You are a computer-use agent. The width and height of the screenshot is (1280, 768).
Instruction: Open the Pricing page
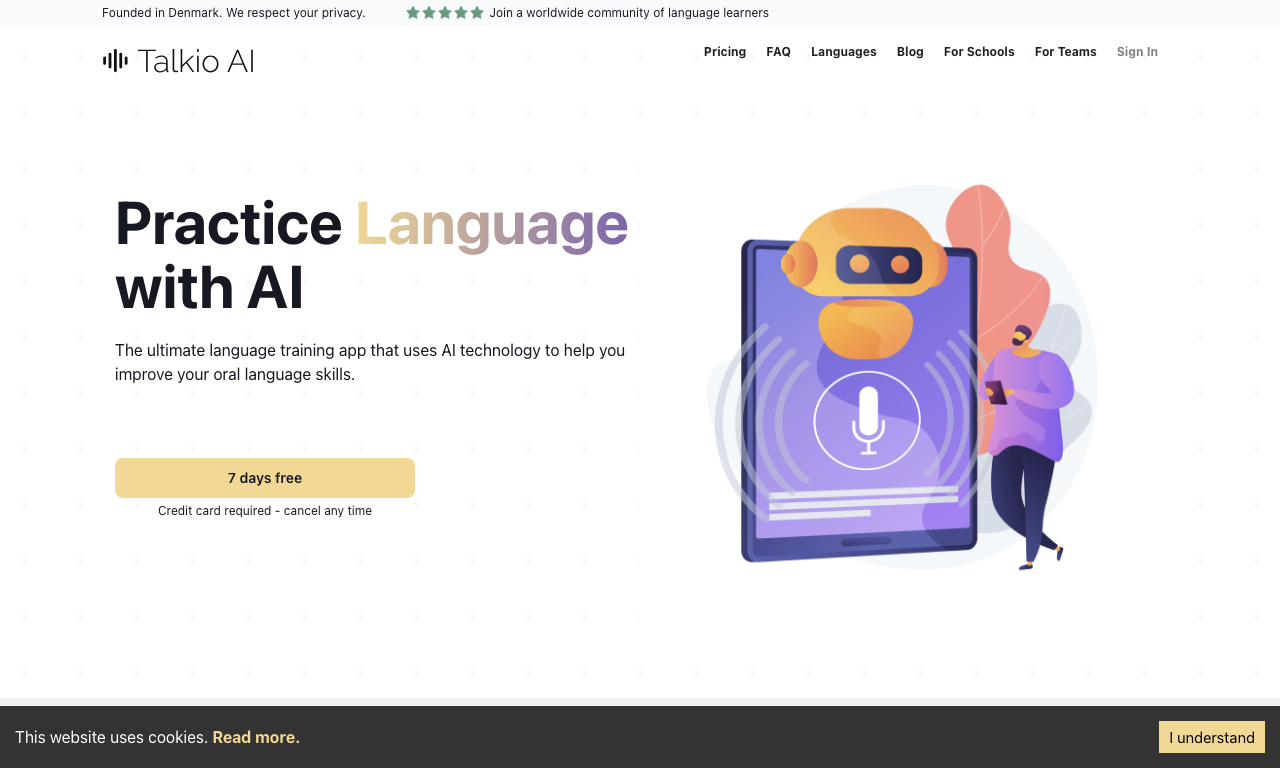[x=725, y=52]
